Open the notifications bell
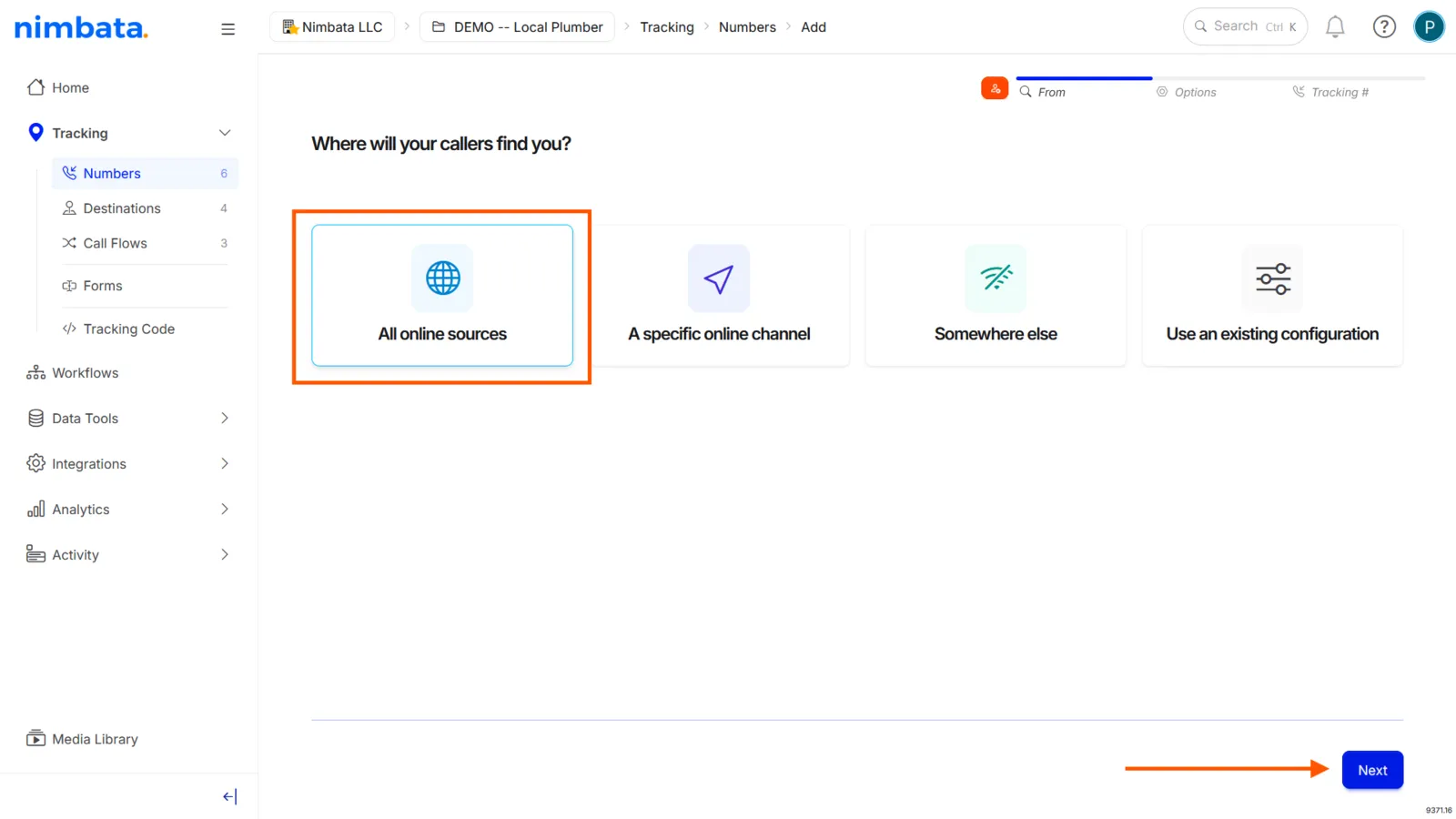This screenshot has width=1456, height=819. coord(1335,27)
